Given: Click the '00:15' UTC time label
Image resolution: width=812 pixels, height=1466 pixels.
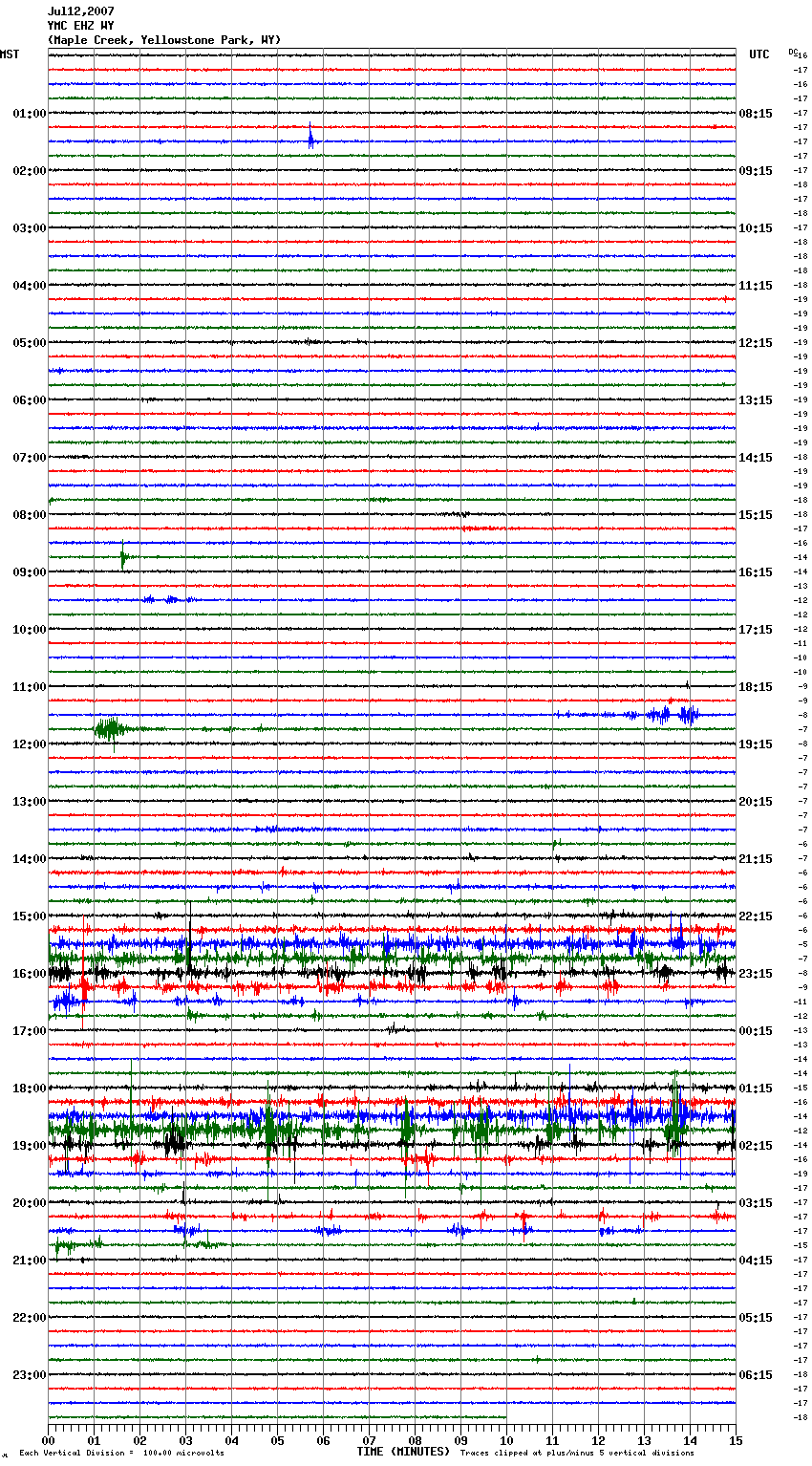Looking at the screenshot, I should [x=756, y=1031].
